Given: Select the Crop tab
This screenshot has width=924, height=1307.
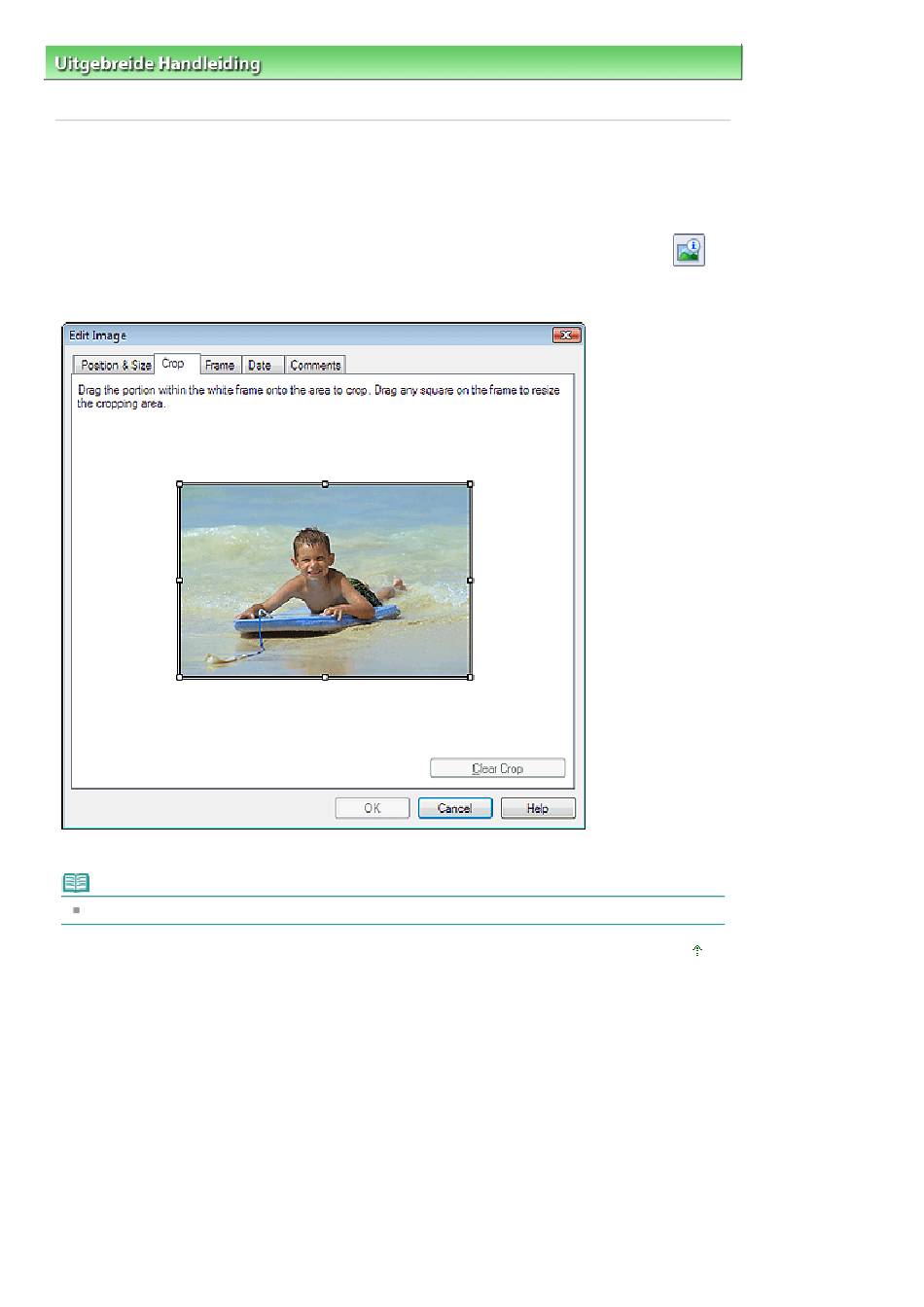Looking at the screenshot, I should [175, 364].
